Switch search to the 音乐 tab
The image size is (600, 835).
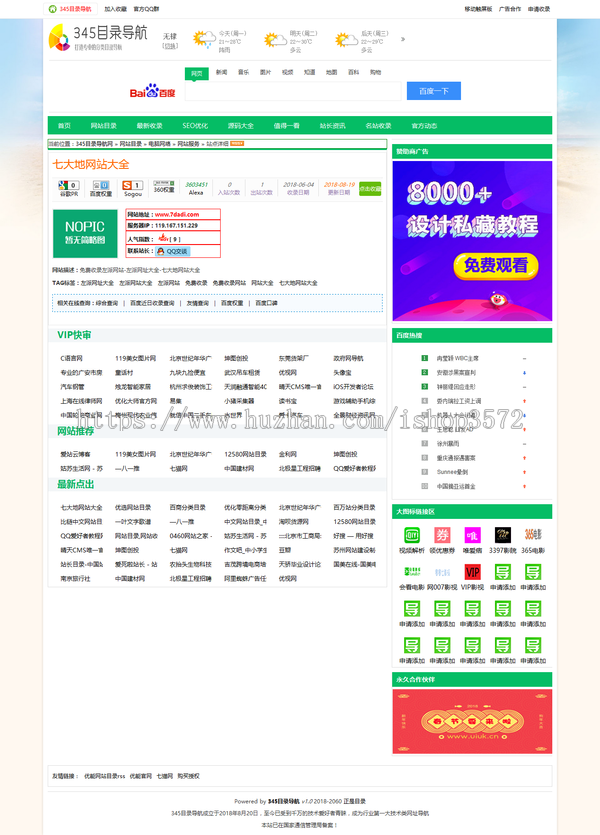click(243, 72)
